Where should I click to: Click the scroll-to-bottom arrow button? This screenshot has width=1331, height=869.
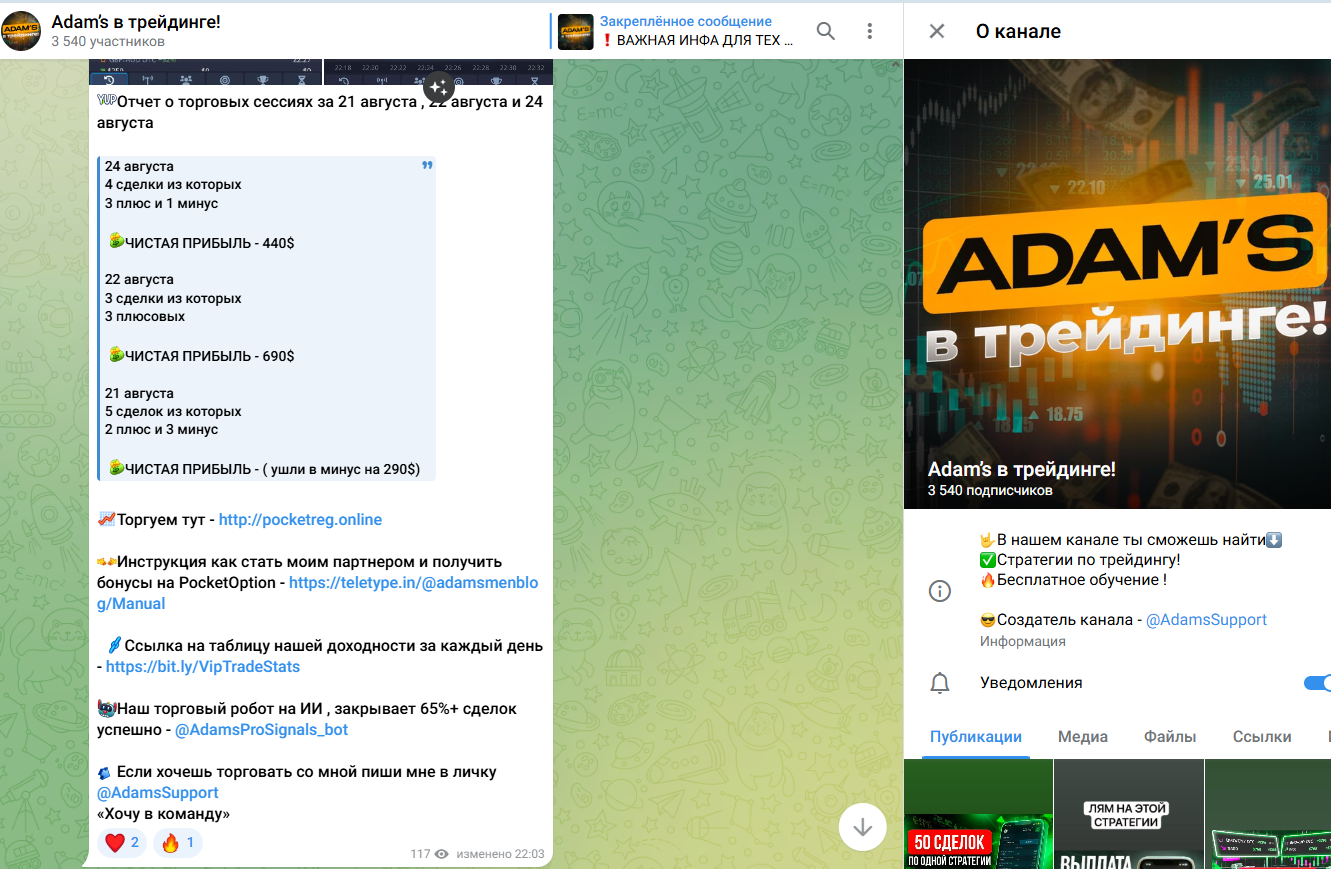(862, 827)
